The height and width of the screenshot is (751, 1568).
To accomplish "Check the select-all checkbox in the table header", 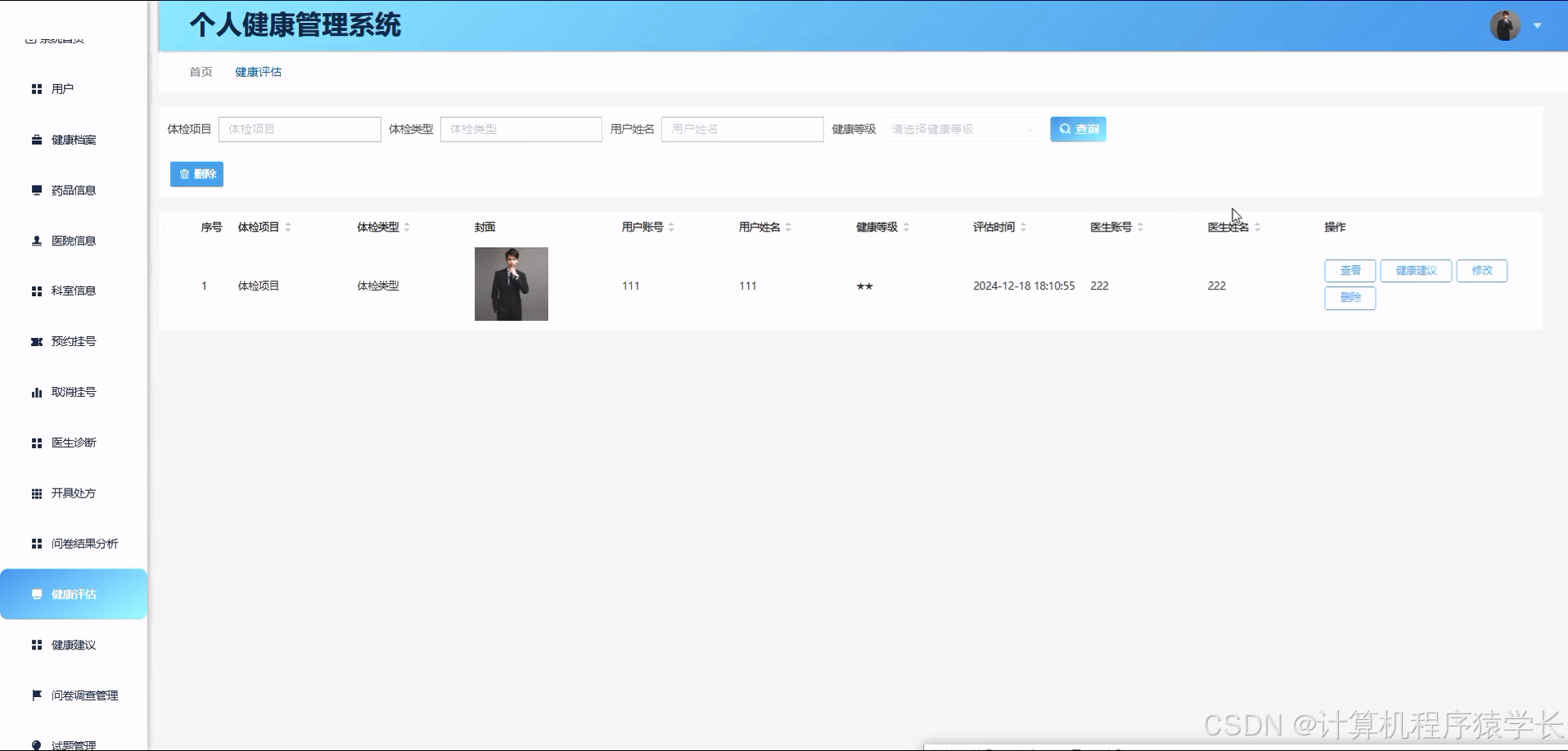I will [x=170, y=227].
